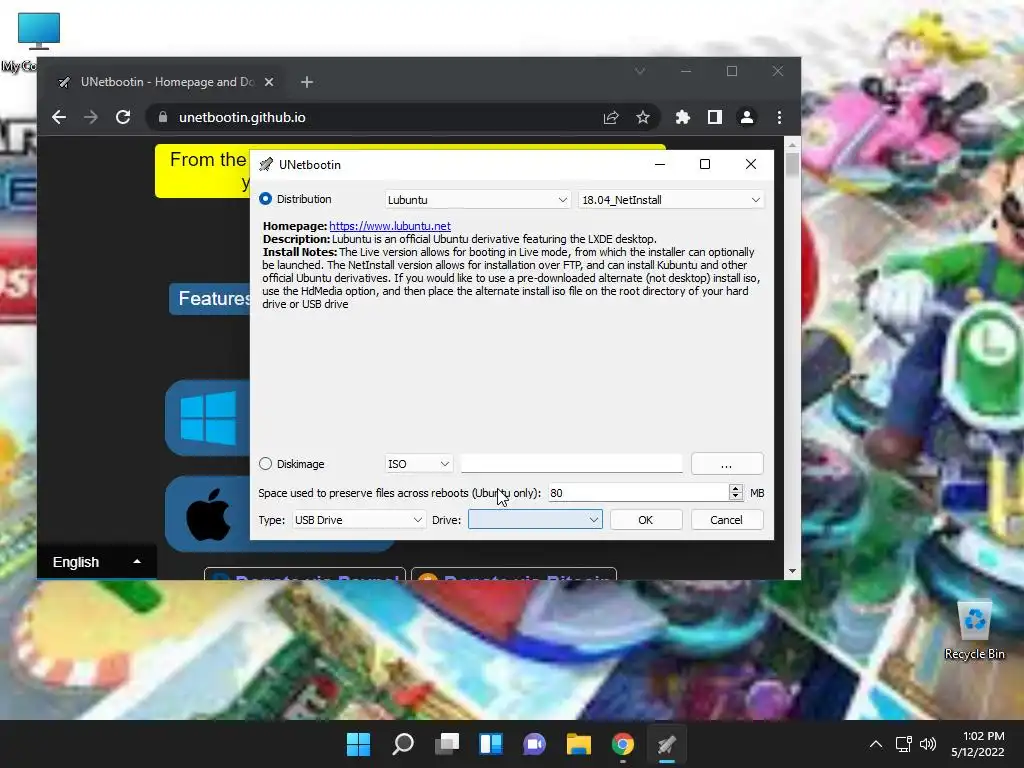Screen dimensions: 1024x768
Task: Click the browse '...' button for disk image
Action: coord(727,464)
